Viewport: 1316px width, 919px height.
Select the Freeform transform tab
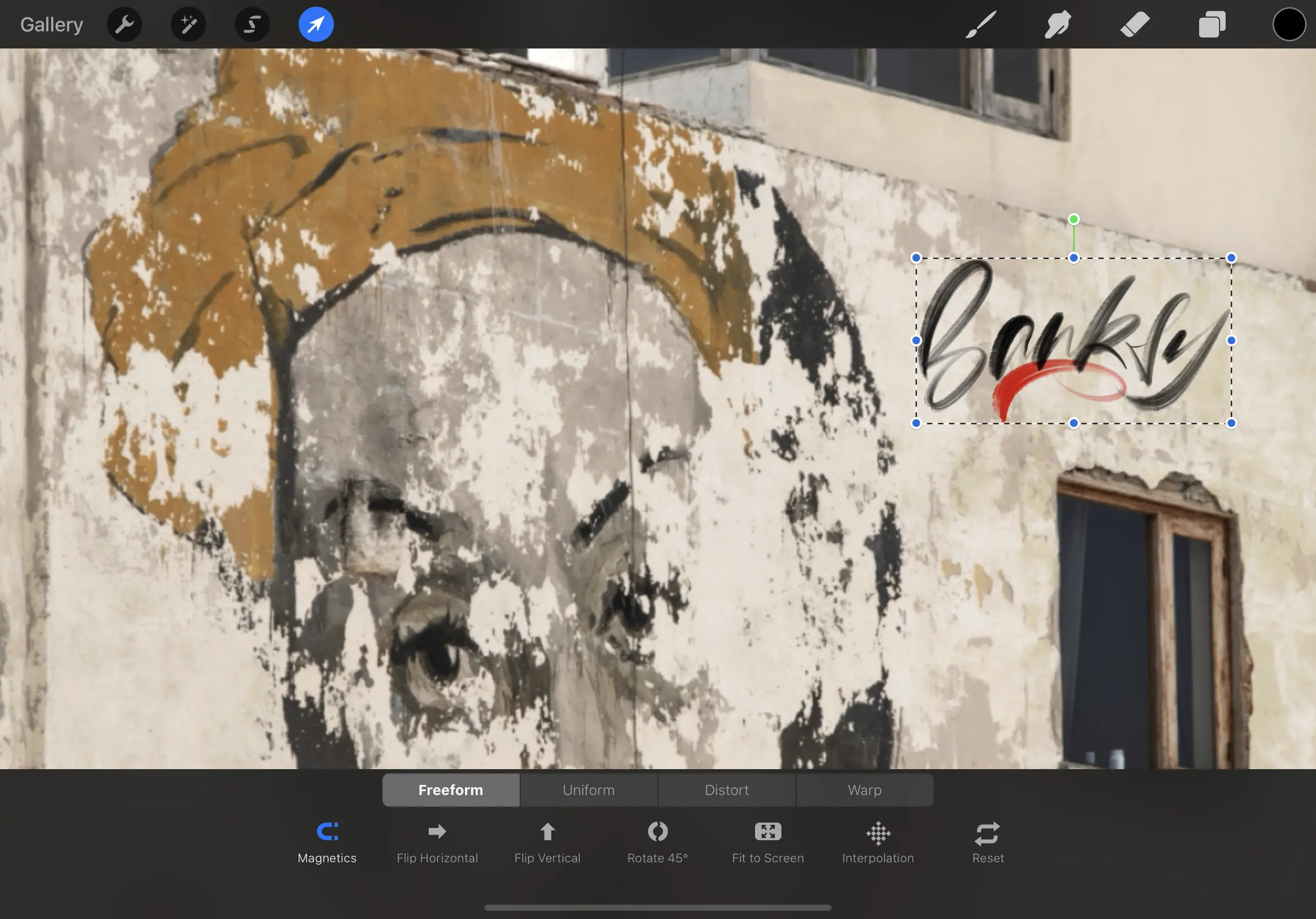click(451, 790)
